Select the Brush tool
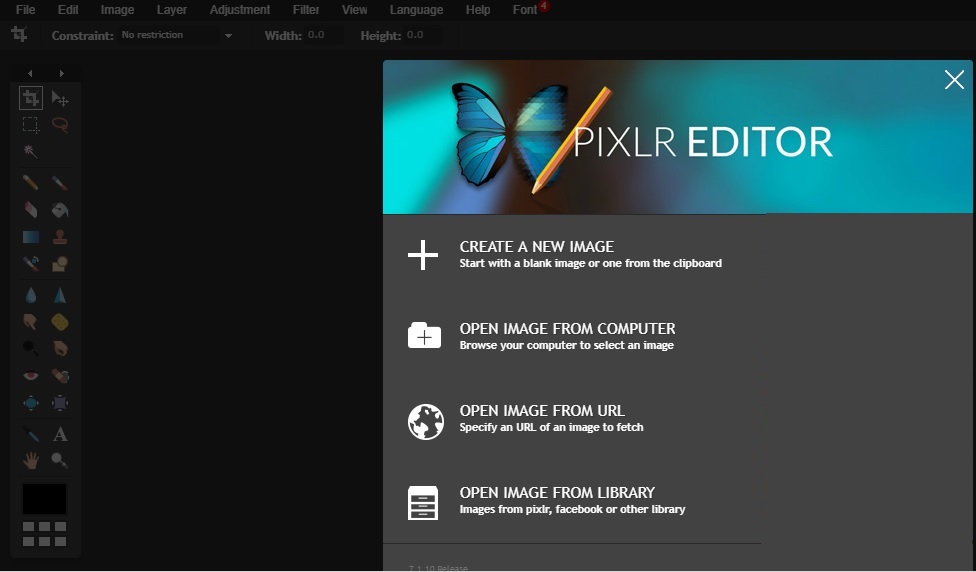 pos(60,182)
